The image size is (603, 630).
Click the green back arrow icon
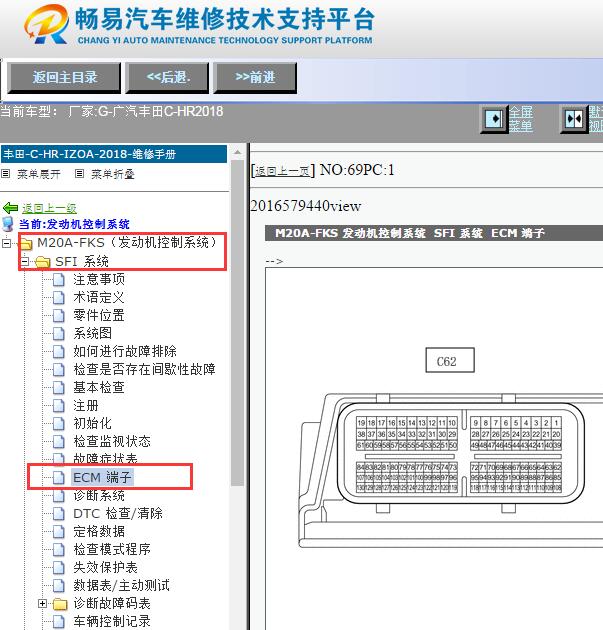pyautogui.click(x=10, y=208)
